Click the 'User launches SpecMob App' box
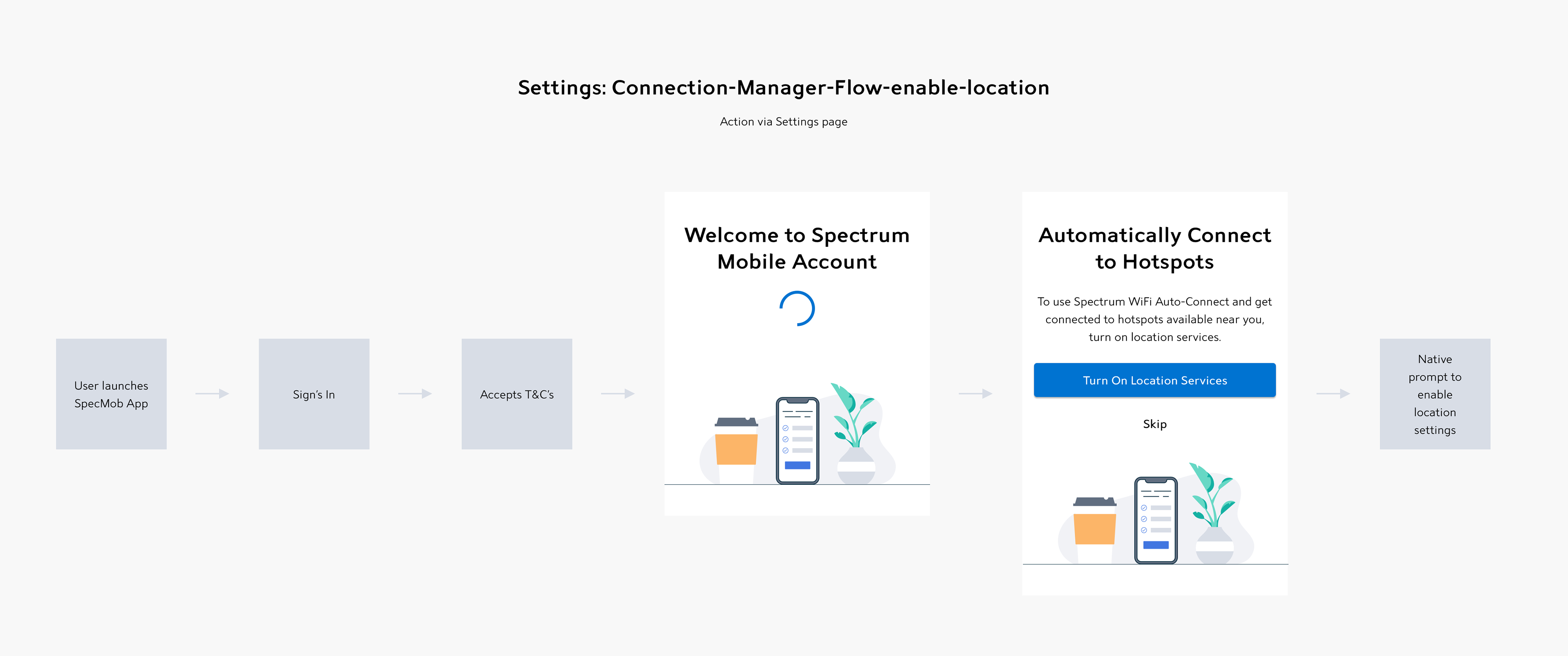 click(111, 394)
